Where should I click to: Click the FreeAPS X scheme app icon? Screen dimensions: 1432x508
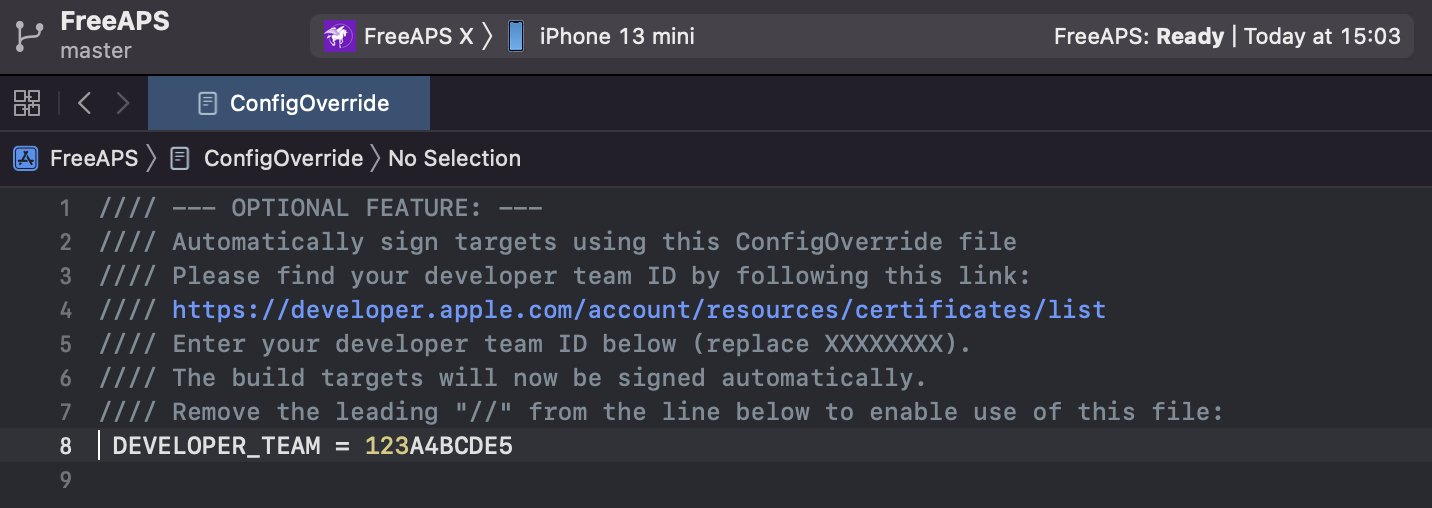click(337, 37)
